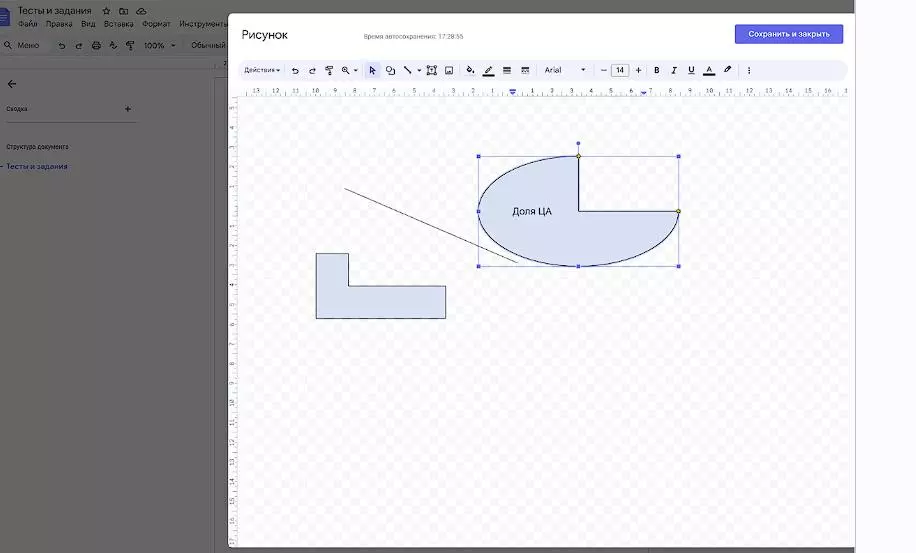
Task: Open the border weight options
Action: (x=507, y=71)
